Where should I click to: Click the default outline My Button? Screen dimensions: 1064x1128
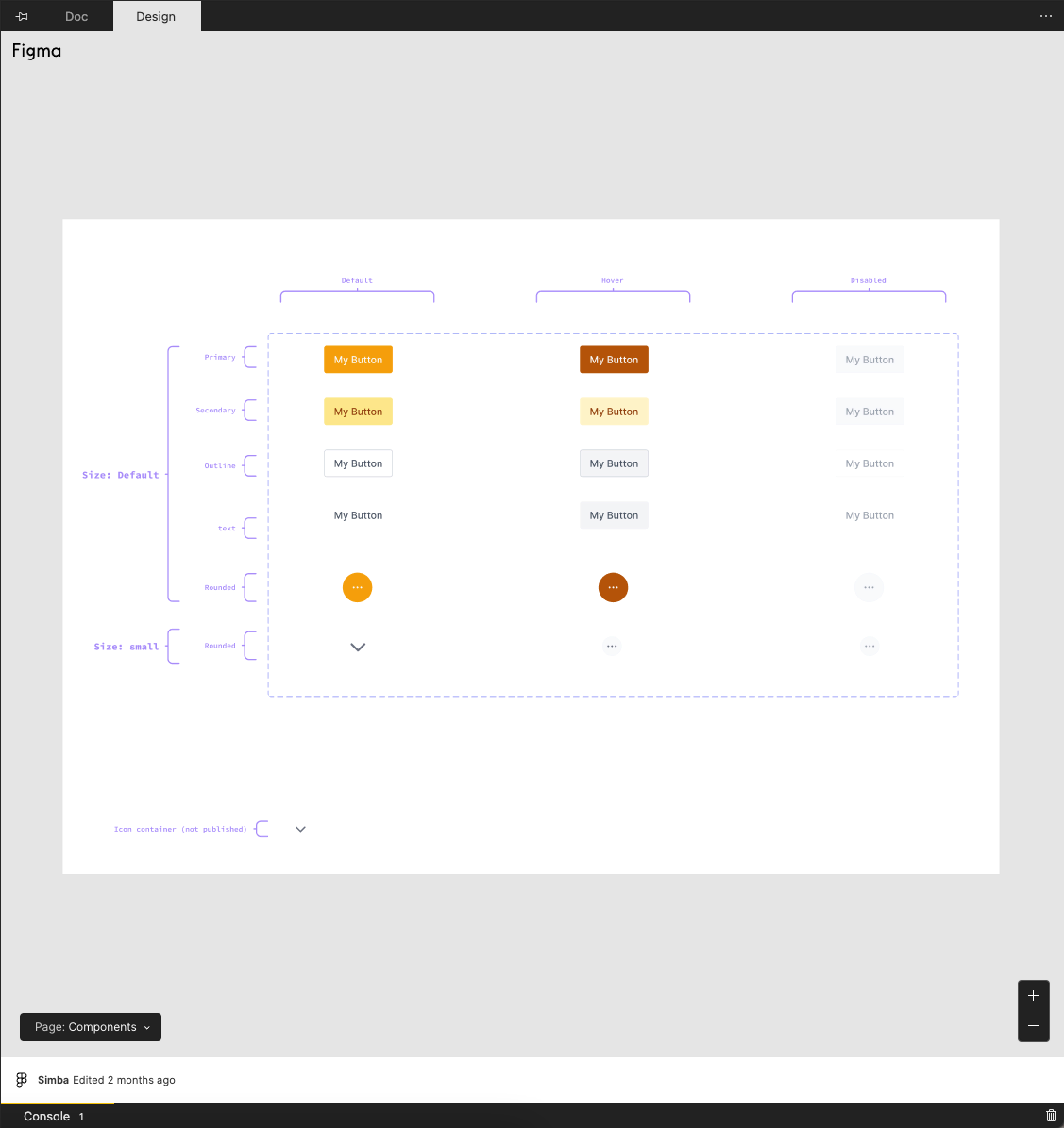click(x=358, y=463)
